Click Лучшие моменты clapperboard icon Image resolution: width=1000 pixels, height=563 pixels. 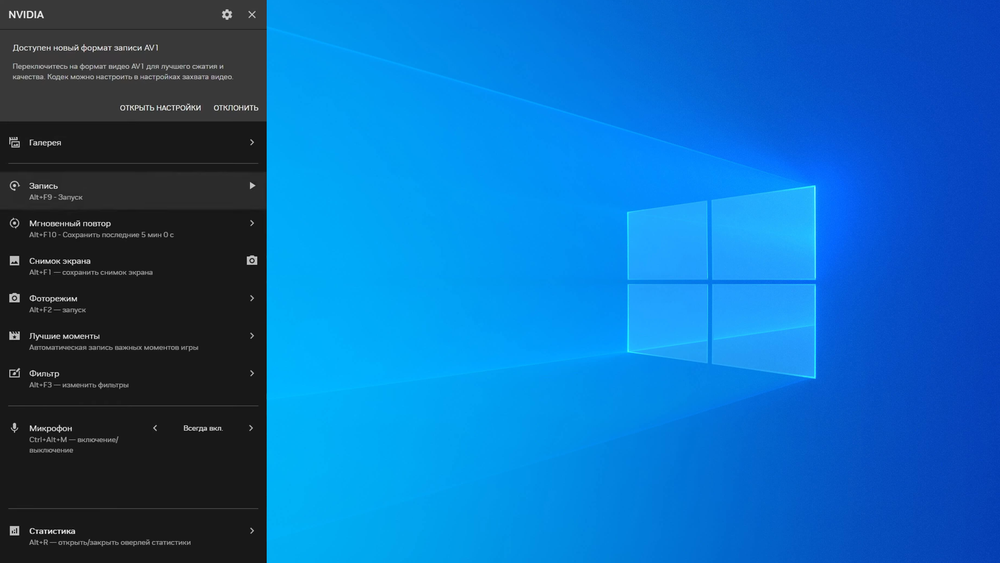tap(14, 335)
